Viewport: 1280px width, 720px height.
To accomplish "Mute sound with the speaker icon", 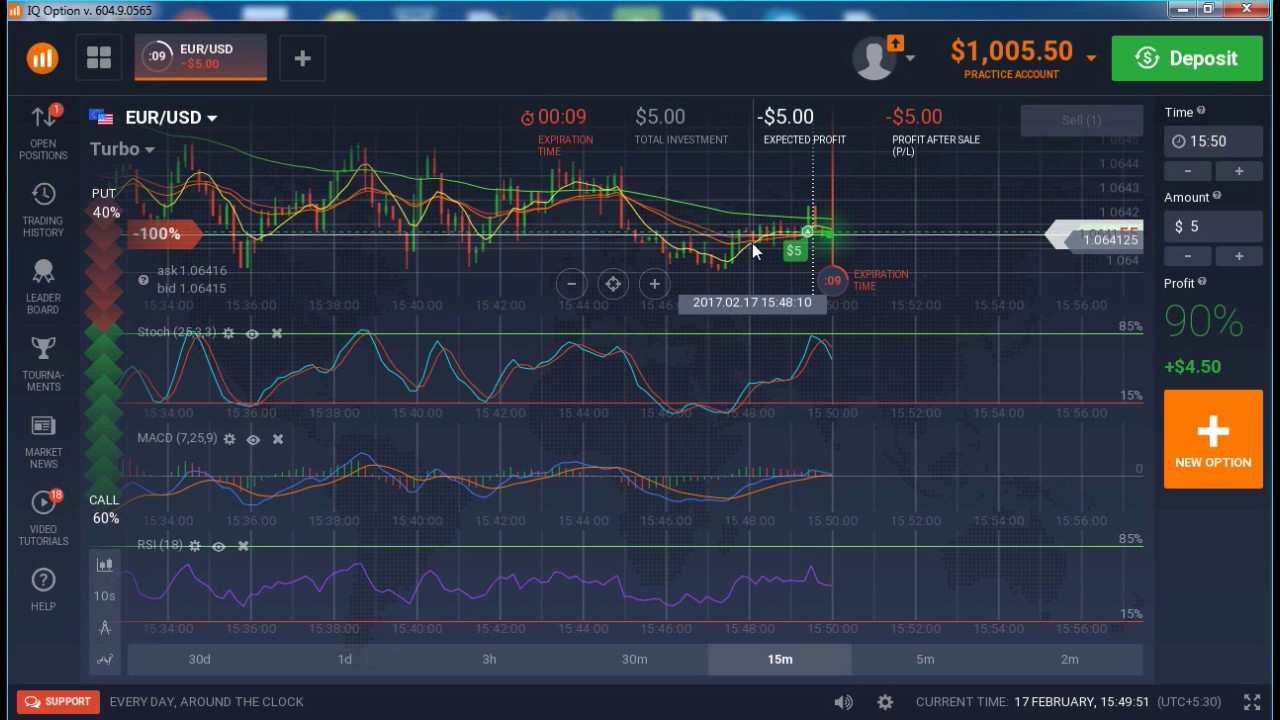I will click(x=843, y=702).
